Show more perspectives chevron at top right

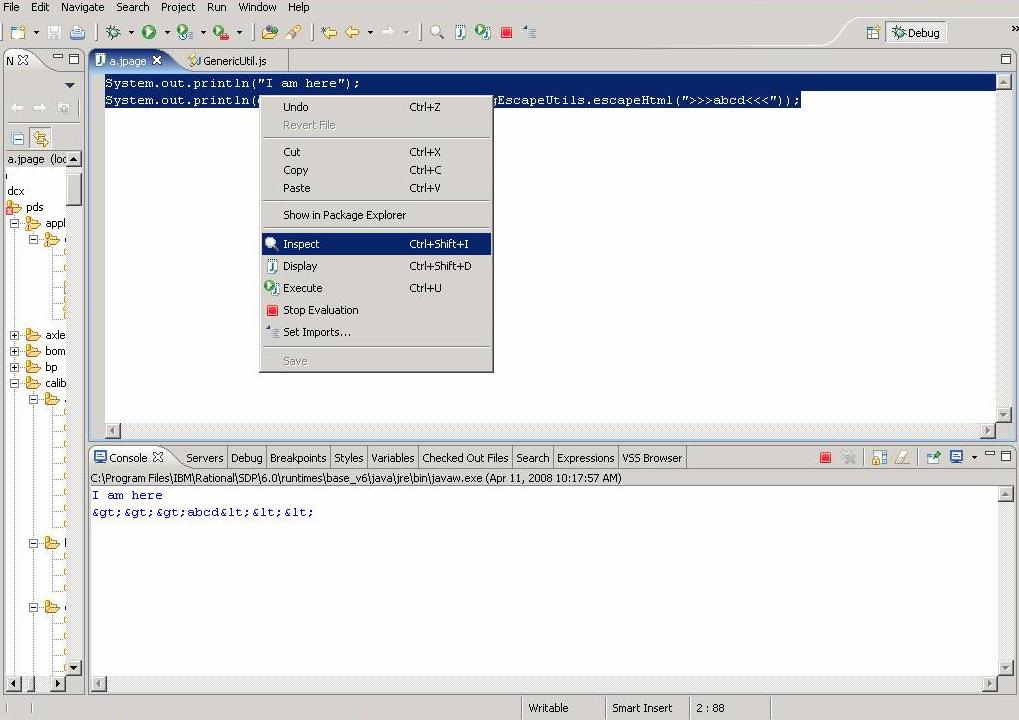point(1014,28)
